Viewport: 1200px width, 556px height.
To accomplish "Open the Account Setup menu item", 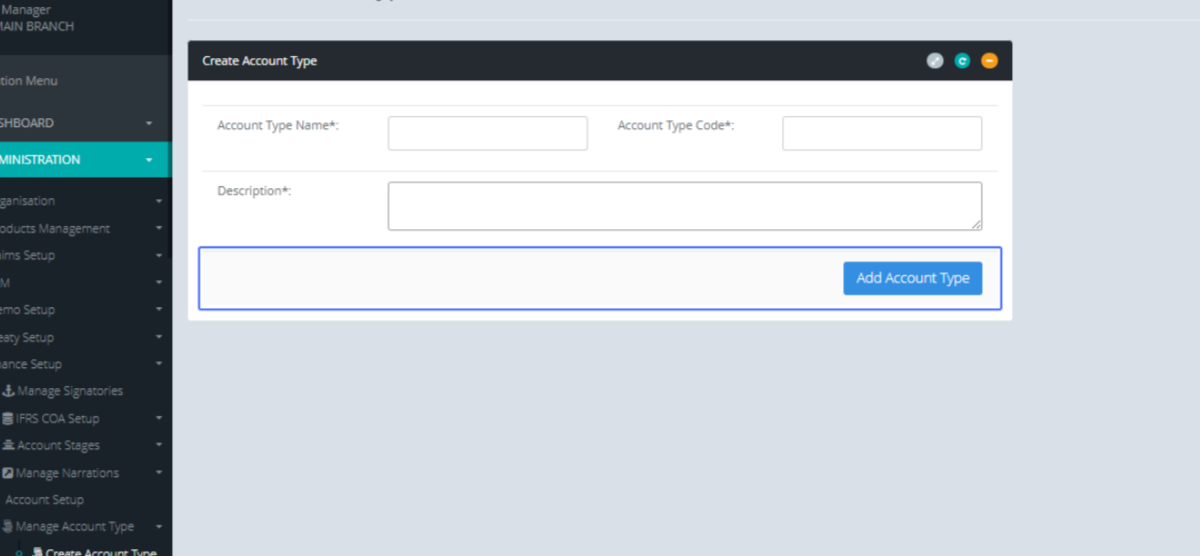I will pyautogui.click(x=45, y=500).
